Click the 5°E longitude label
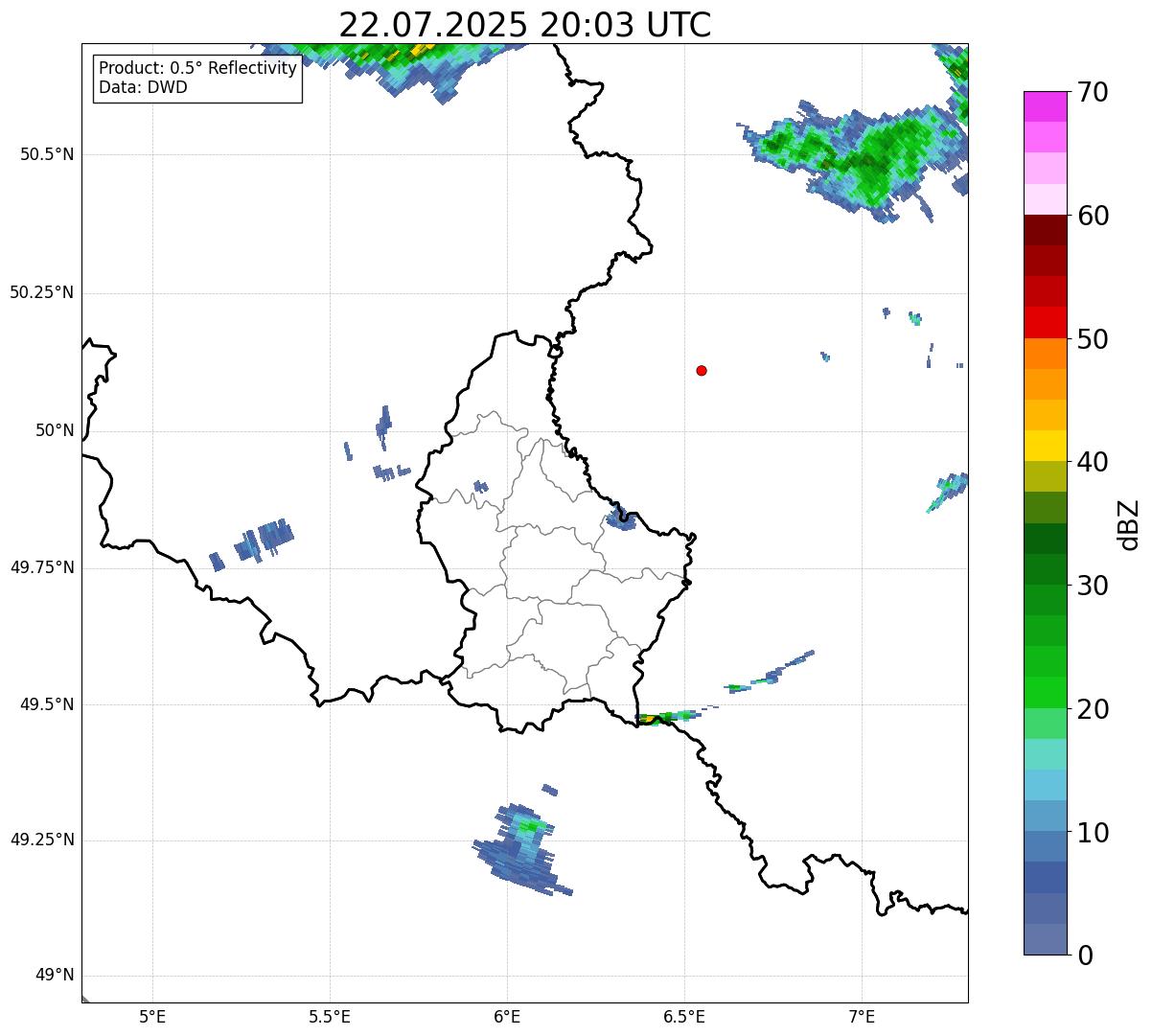This screenshot has width=1152, height=1036. click(x=152, y=1016)
